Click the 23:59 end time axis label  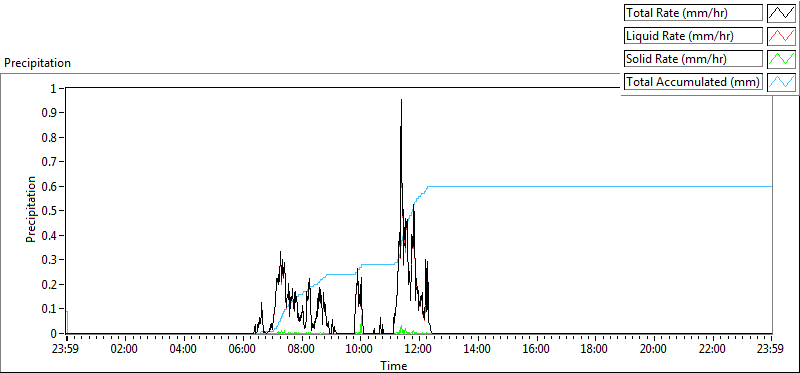point(771,350)
